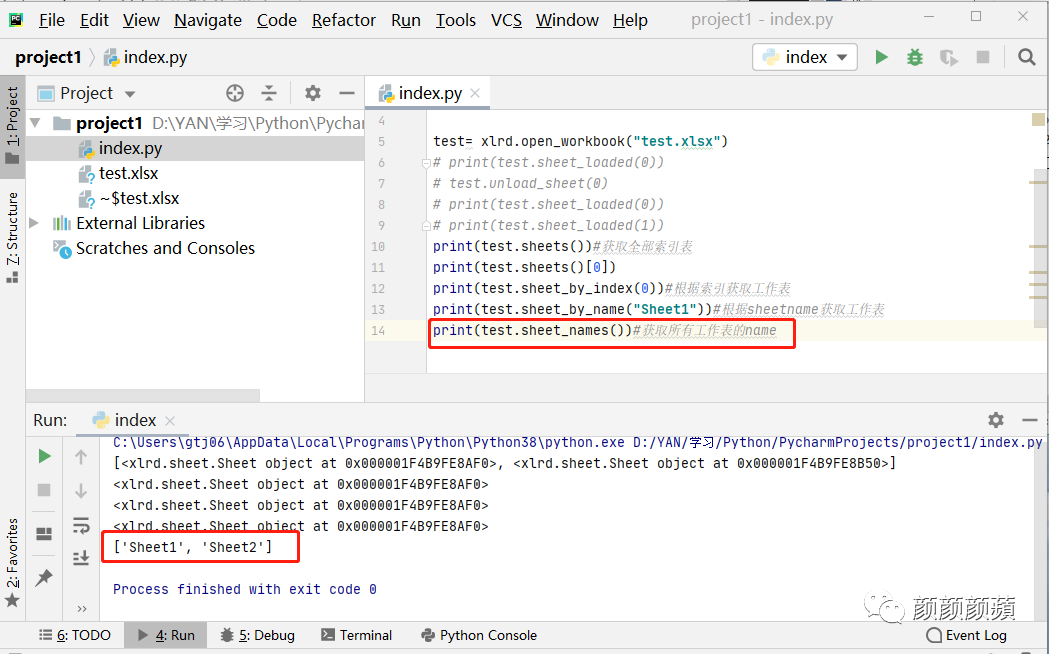
Task: Select index.py in the project tree
Action: pos(130,148)
